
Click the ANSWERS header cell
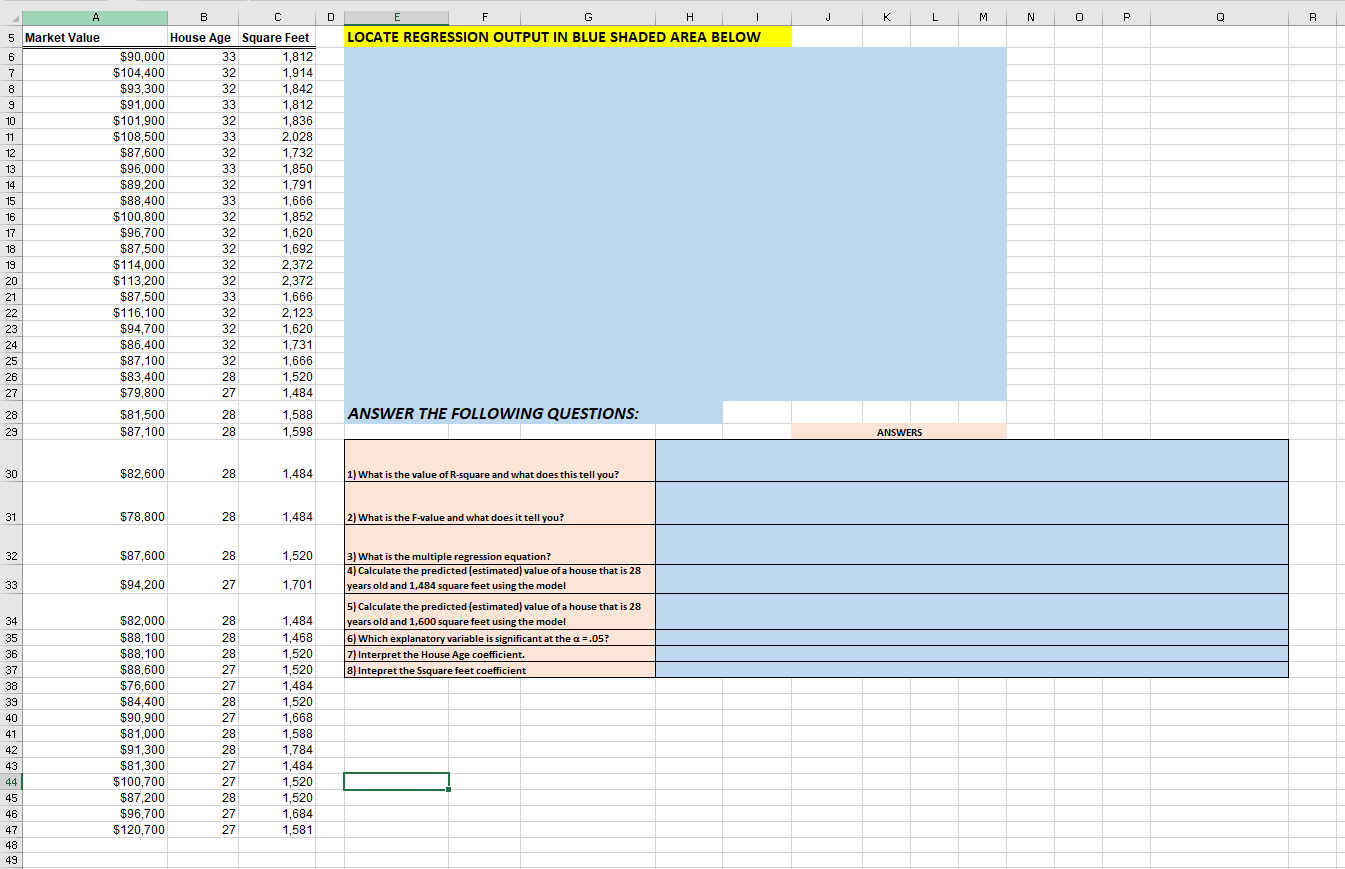point(897,431)
